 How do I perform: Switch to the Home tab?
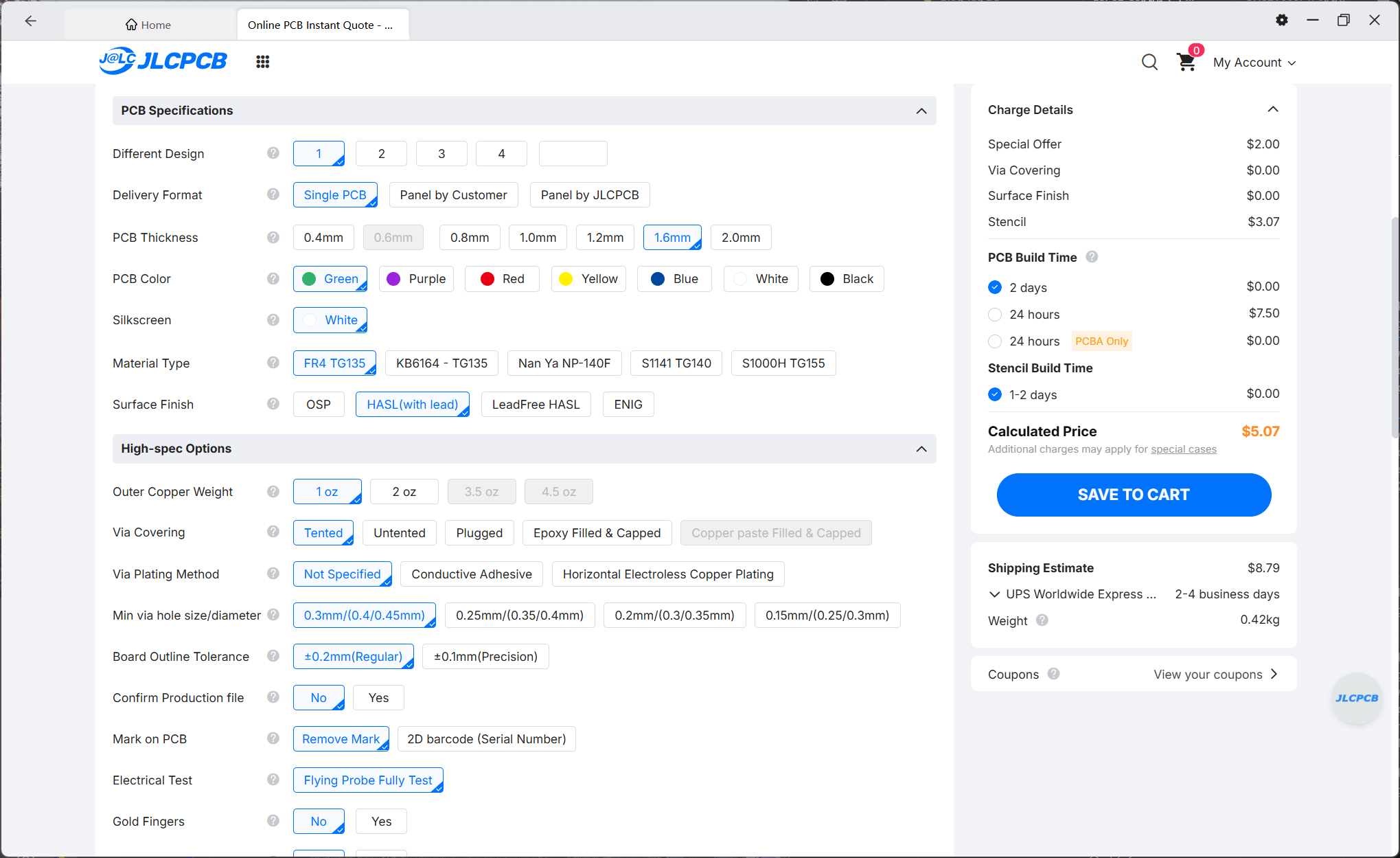(148, 25)
